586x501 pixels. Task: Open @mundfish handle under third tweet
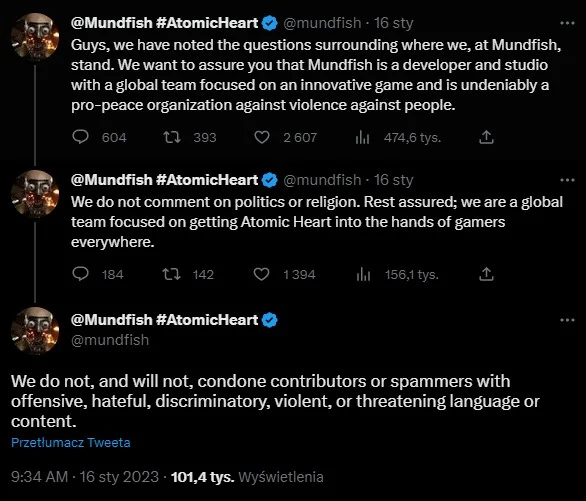click(x=110, y=340)
